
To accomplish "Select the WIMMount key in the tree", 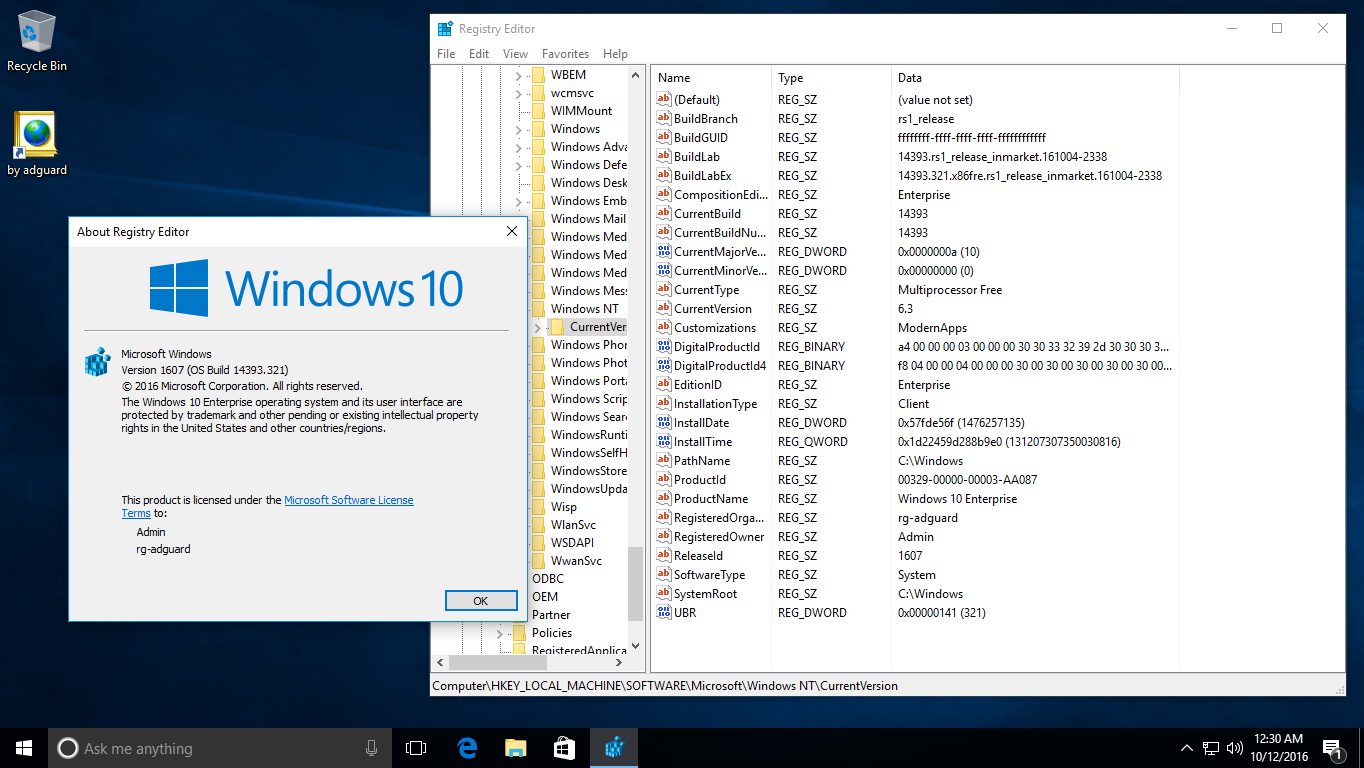I will tap(581, 111).
